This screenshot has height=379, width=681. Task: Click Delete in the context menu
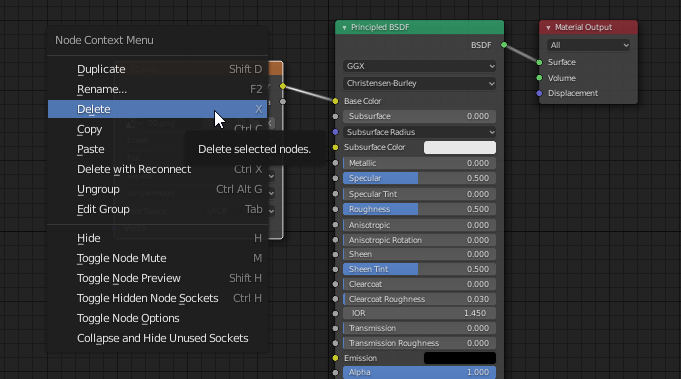[157, 109]
